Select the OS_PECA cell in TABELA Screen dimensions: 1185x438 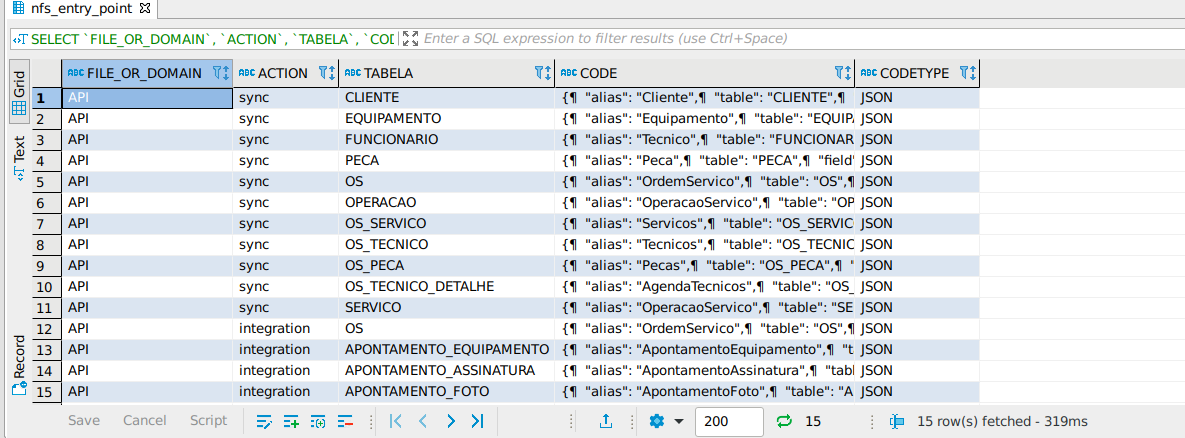447,265
